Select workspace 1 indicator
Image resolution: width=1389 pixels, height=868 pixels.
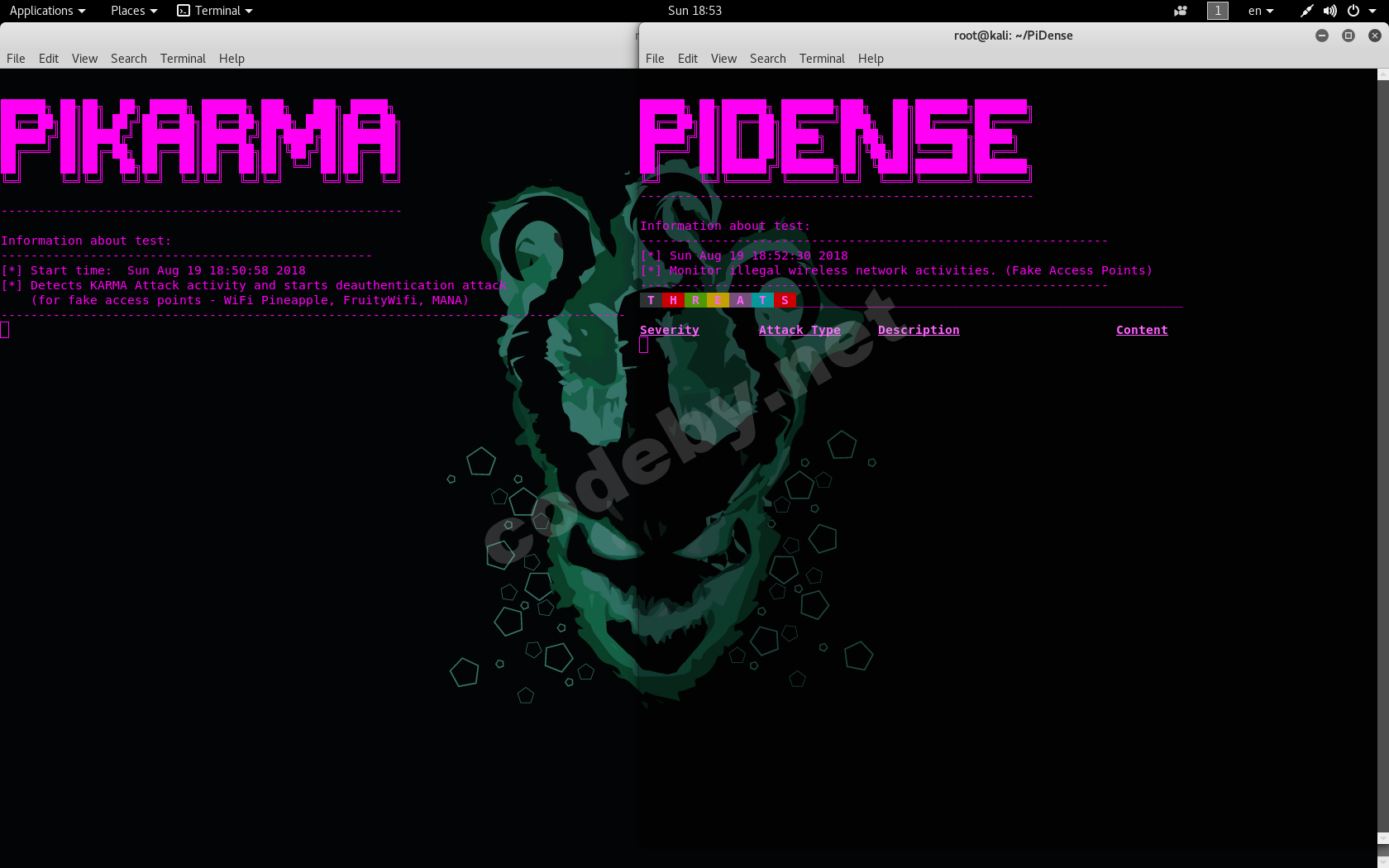pyautogui.click(x=1218, y=11)
